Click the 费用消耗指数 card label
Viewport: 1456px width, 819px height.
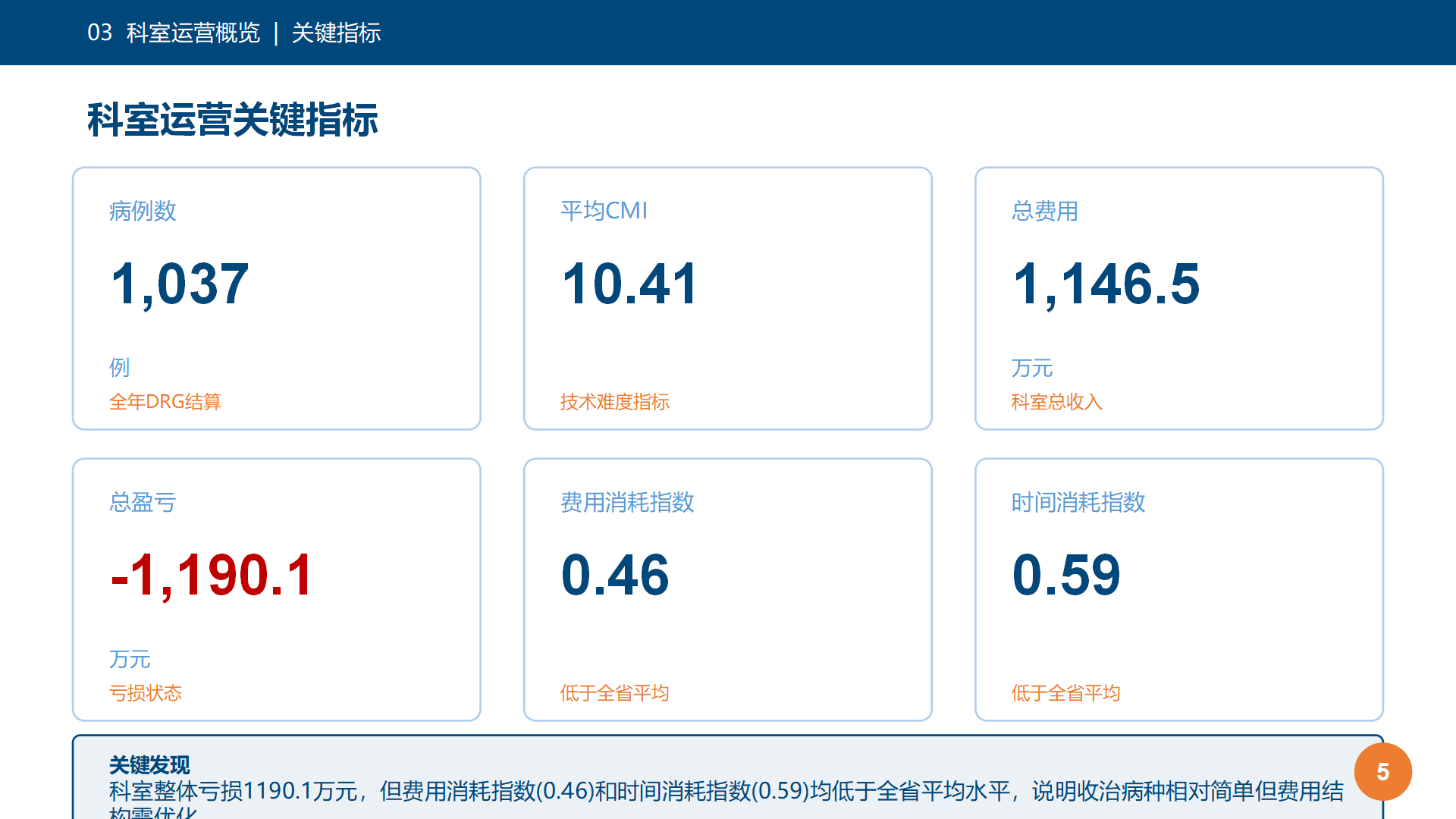point(628,502)
